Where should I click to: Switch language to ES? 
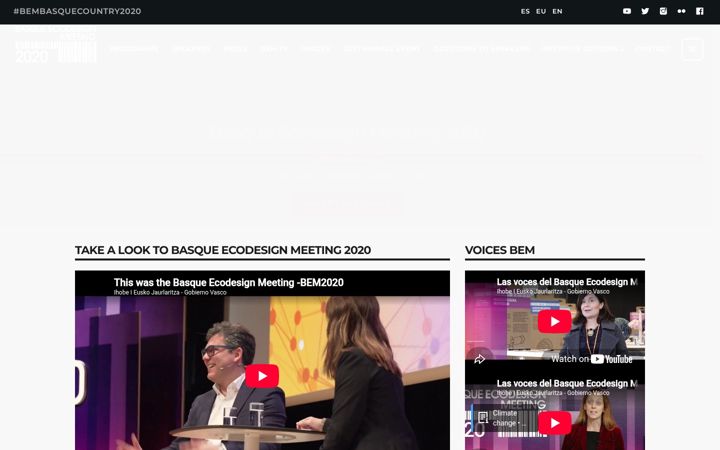(525, 11)
